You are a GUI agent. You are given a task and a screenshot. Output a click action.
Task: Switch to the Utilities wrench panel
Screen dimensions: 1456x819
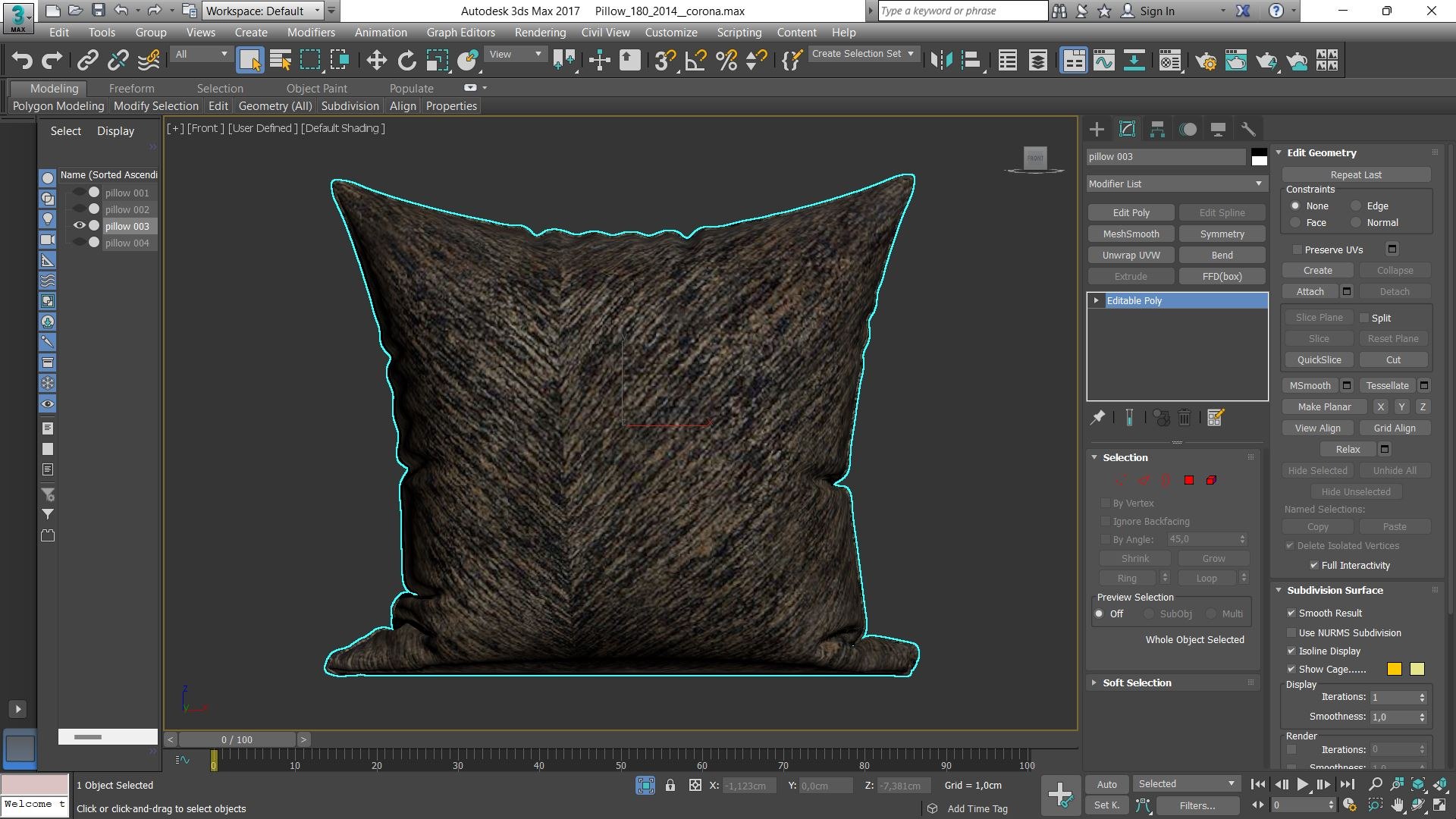[x=1248, y=129]
